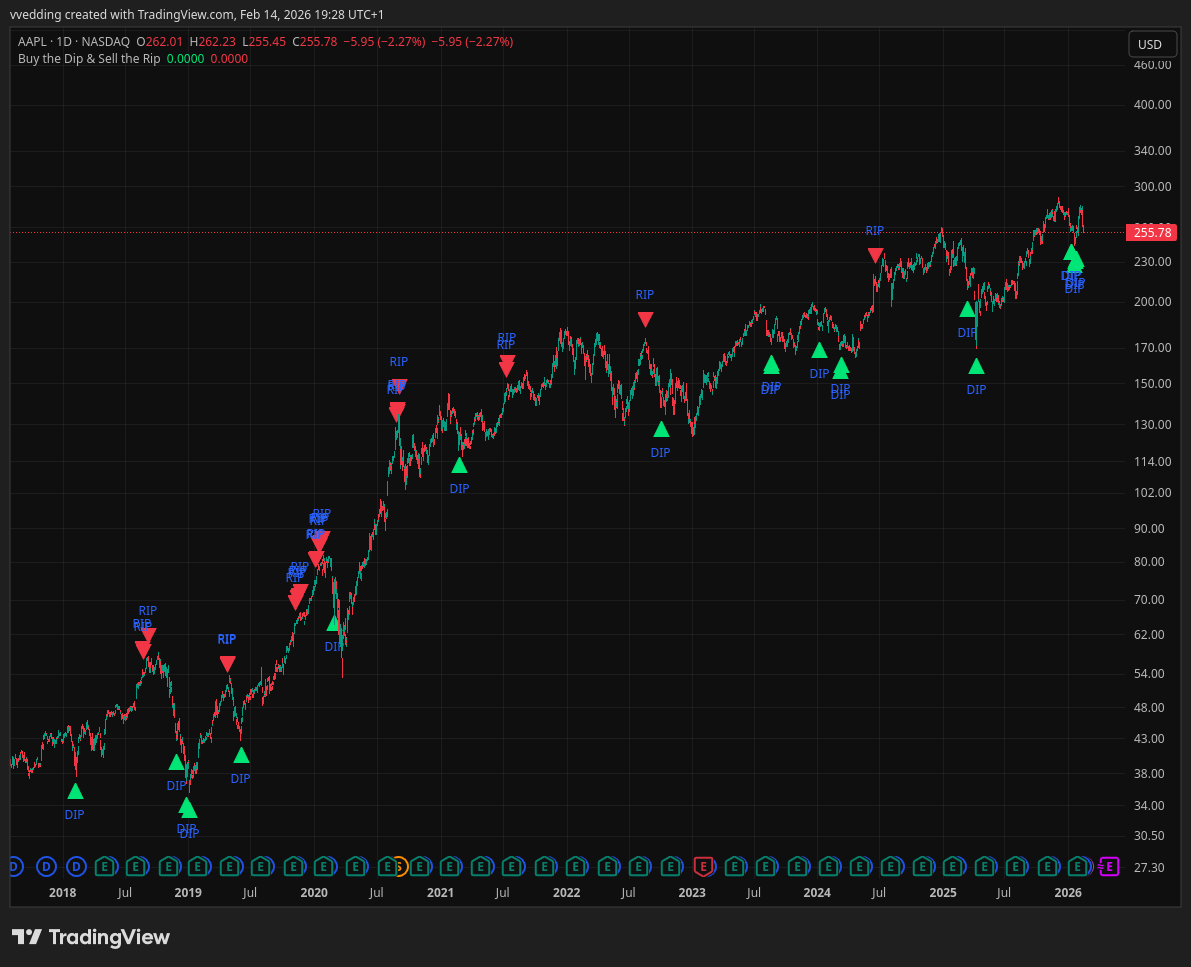The image size is (1191, 967).
Task: Click the 54.00 price axis label
Action: tap(1149, 673)
